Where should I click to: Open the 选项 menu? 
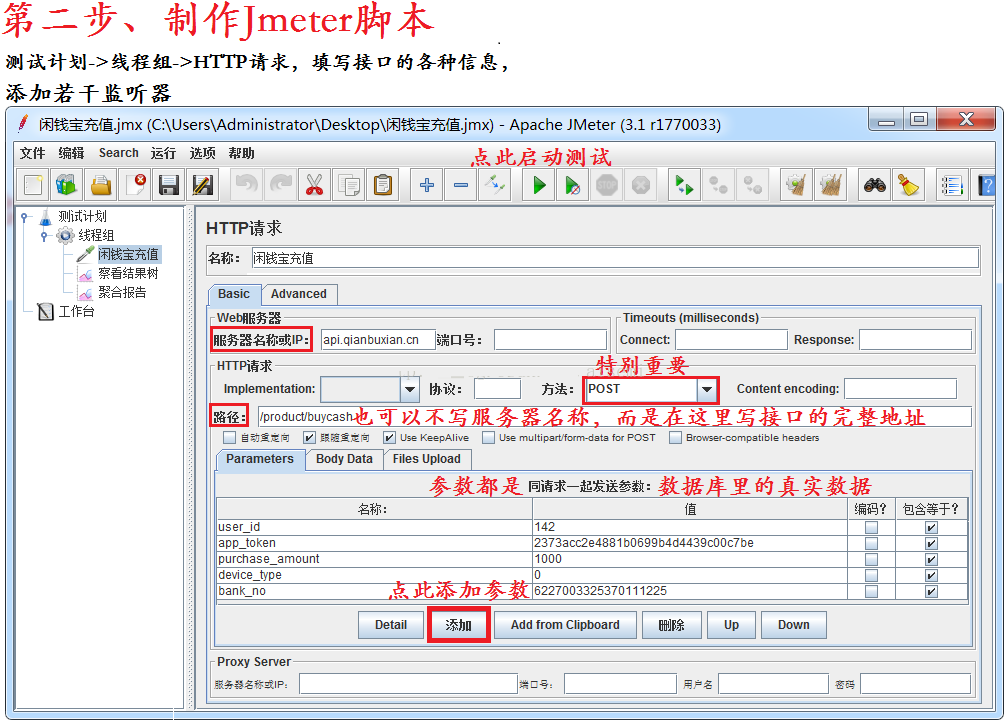click(202, 153)
